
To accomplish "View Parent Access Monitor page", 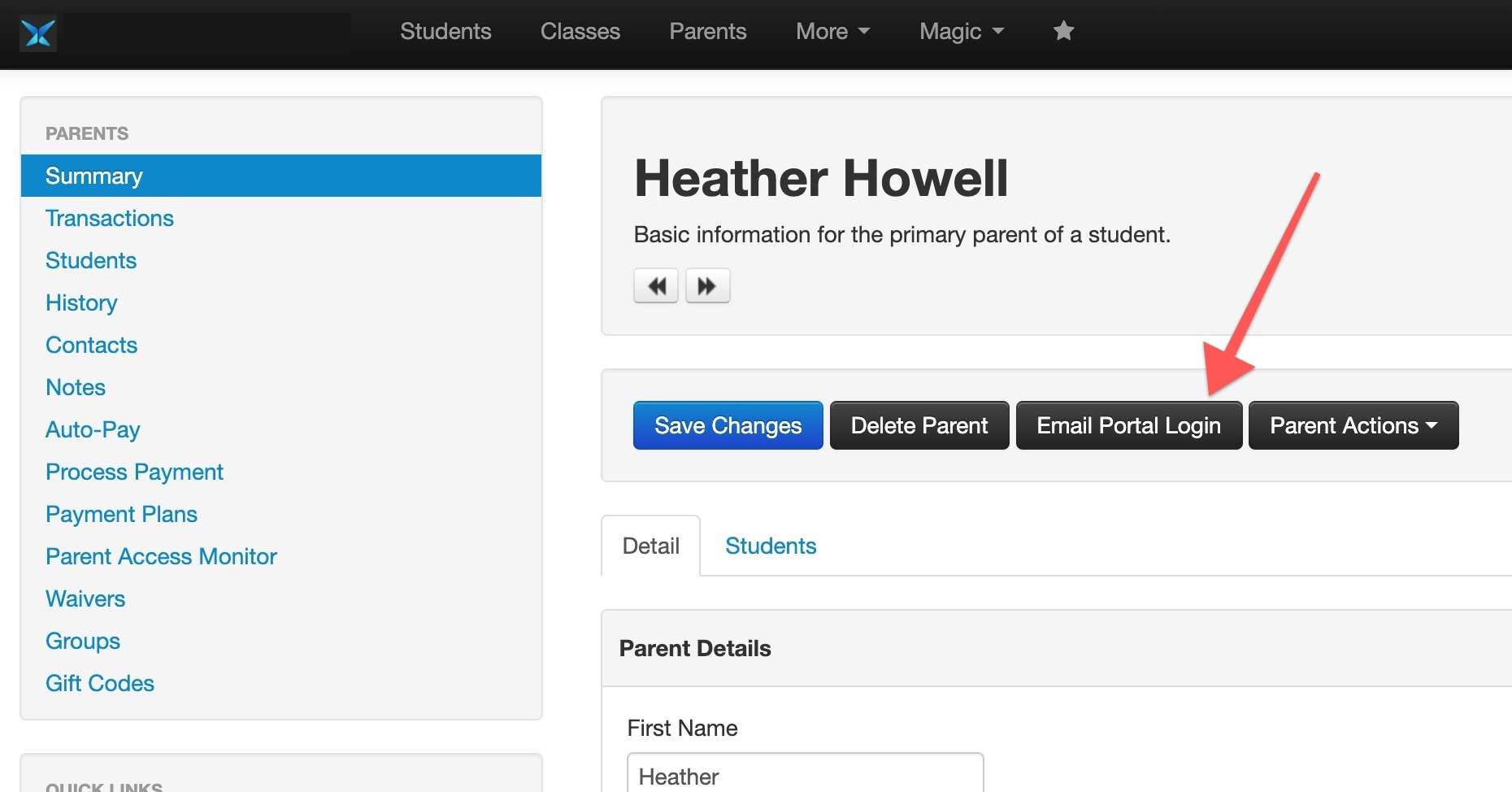I will click(x=161, y=556).
